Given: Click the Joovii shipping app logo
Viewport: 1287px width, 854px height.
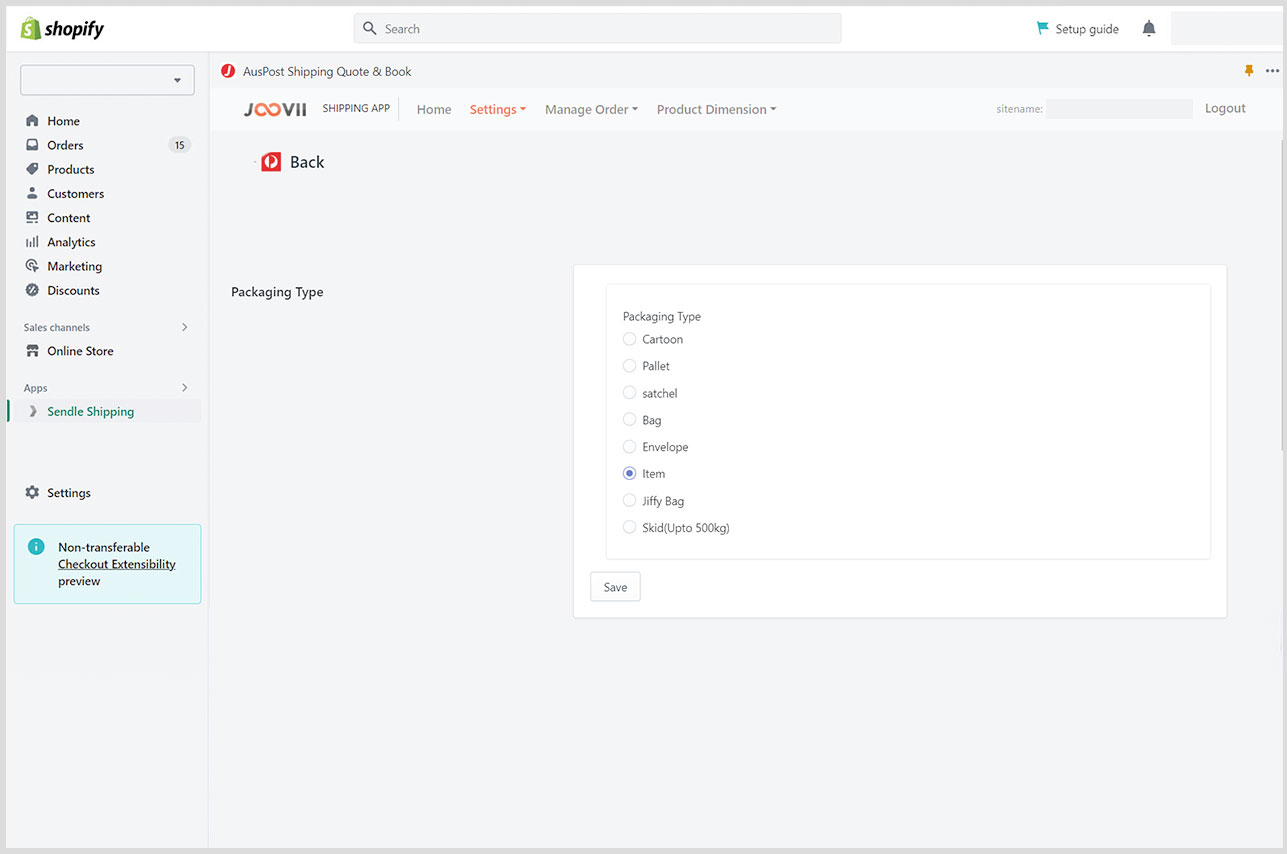Looking at the screenshot, I should tap(275, 110).
